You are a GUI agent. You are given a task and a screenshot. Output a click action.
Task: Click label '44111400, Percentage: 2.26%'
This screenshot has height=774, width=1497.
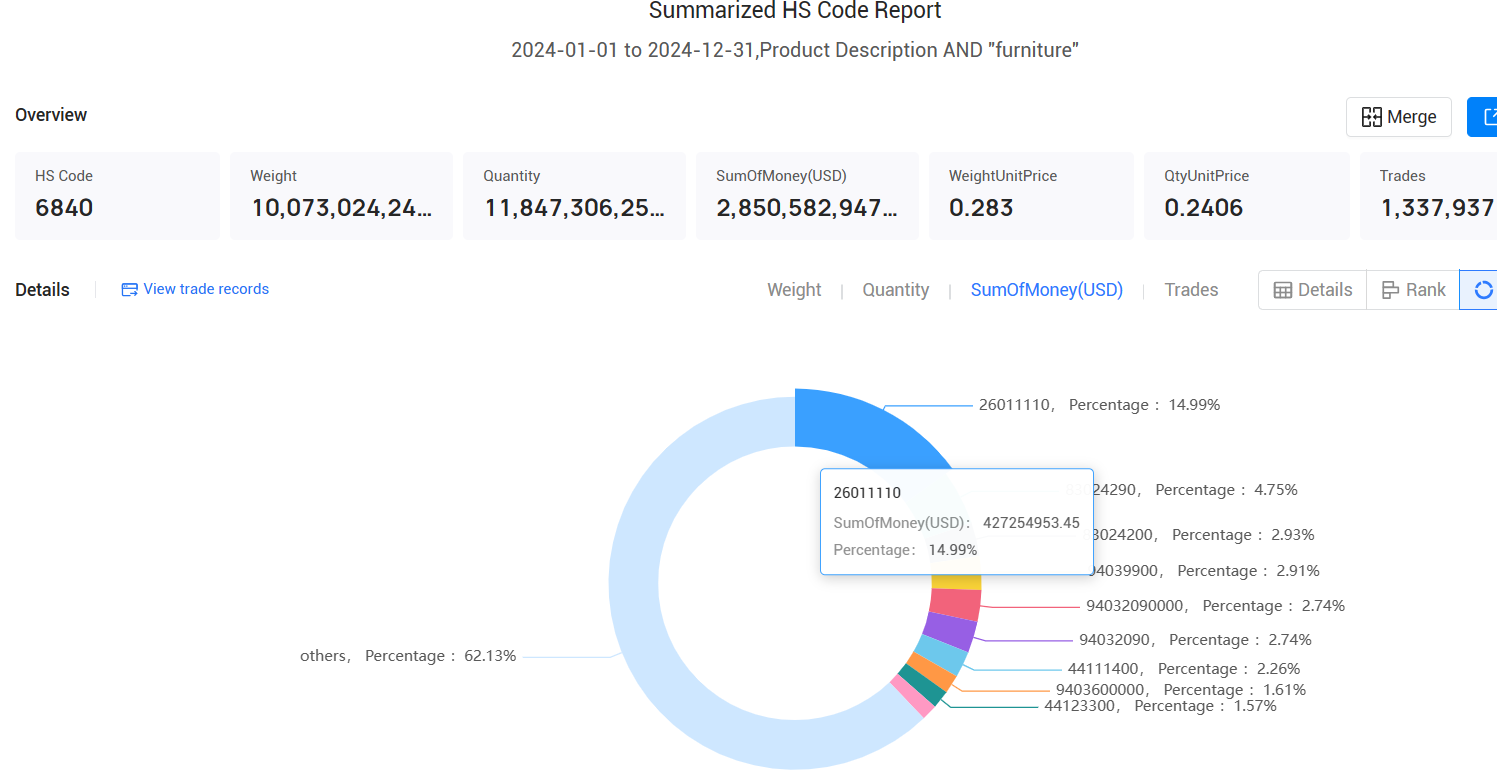coord(1184,669)
